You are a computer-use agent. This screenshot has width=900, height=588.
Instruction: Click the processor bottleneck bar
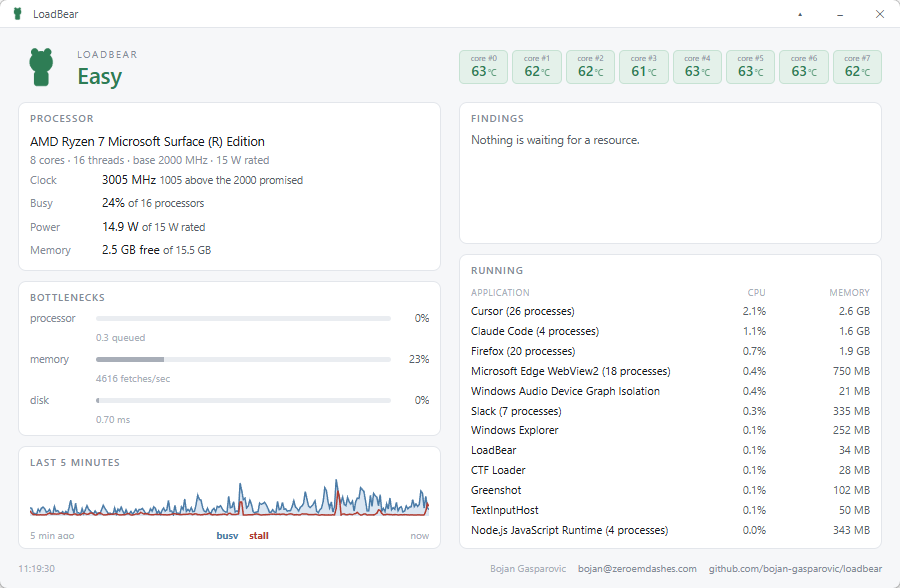(243, 318)
